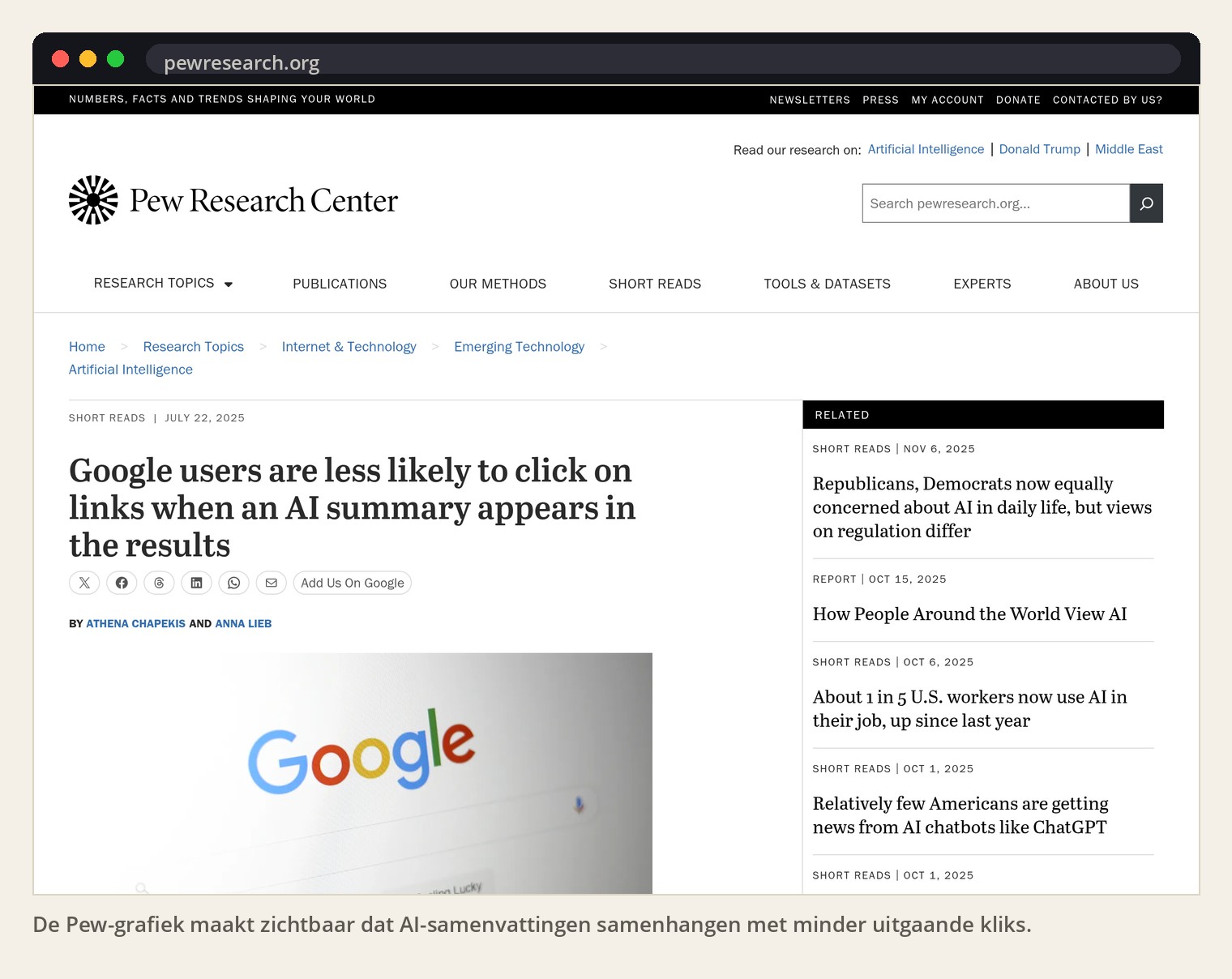Click the Pew Research Center wordmark
Viewport: 1232px width, 979px height.
(x=264, y=201)
